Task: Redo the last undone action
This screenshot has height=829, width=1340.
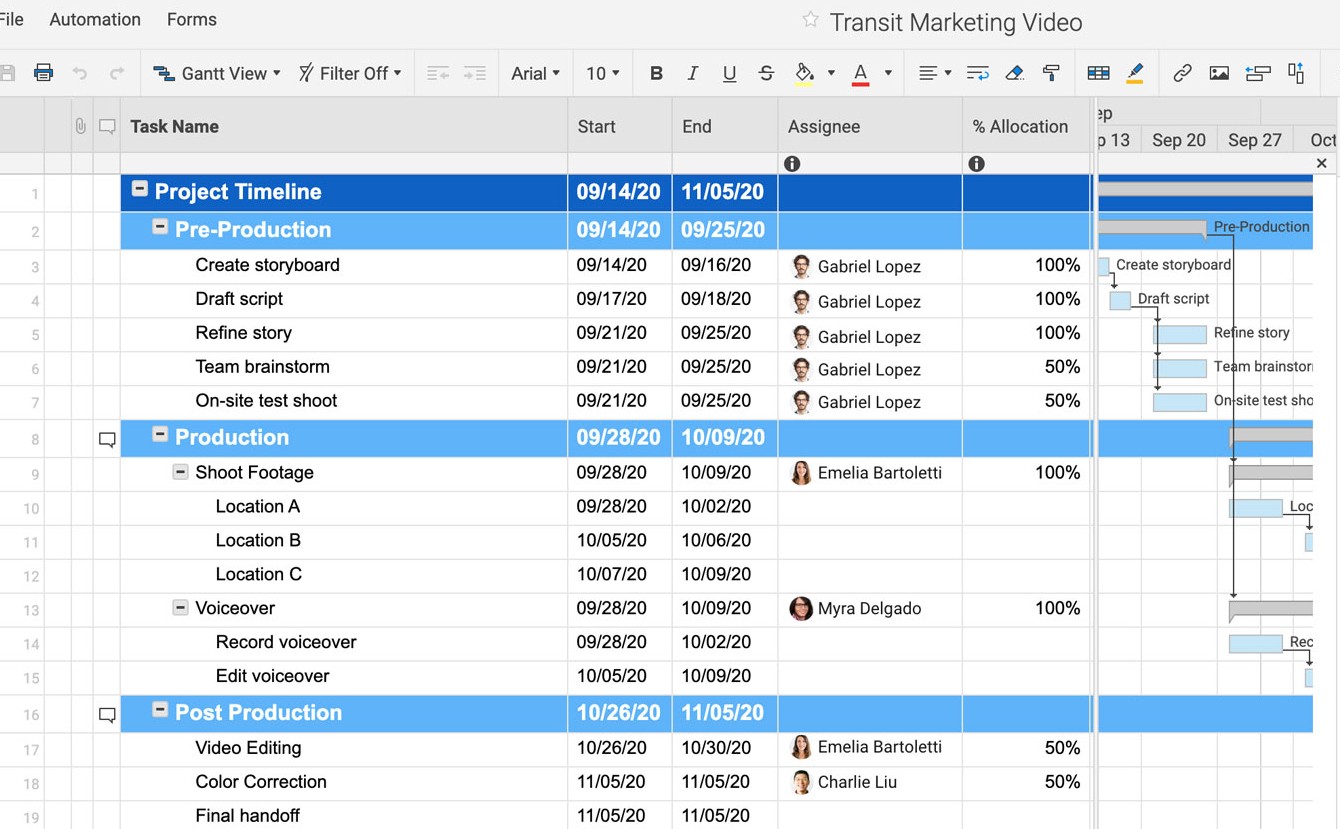Action: [x=117, y=73]
